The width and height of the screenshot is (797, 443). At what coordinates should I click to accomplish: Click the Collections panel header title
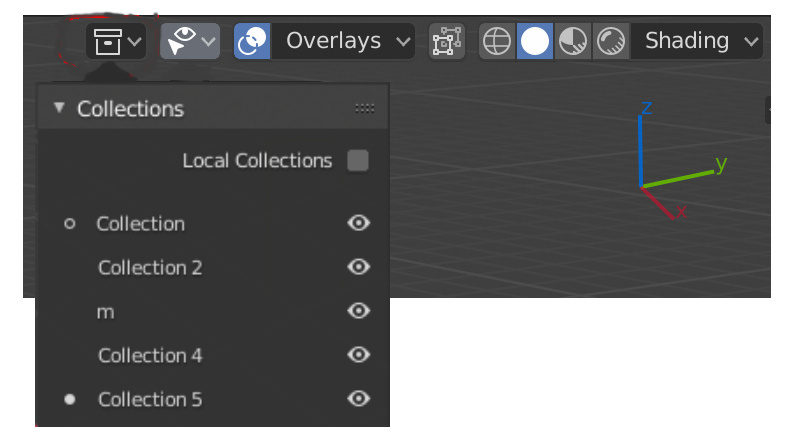(130, 109)
